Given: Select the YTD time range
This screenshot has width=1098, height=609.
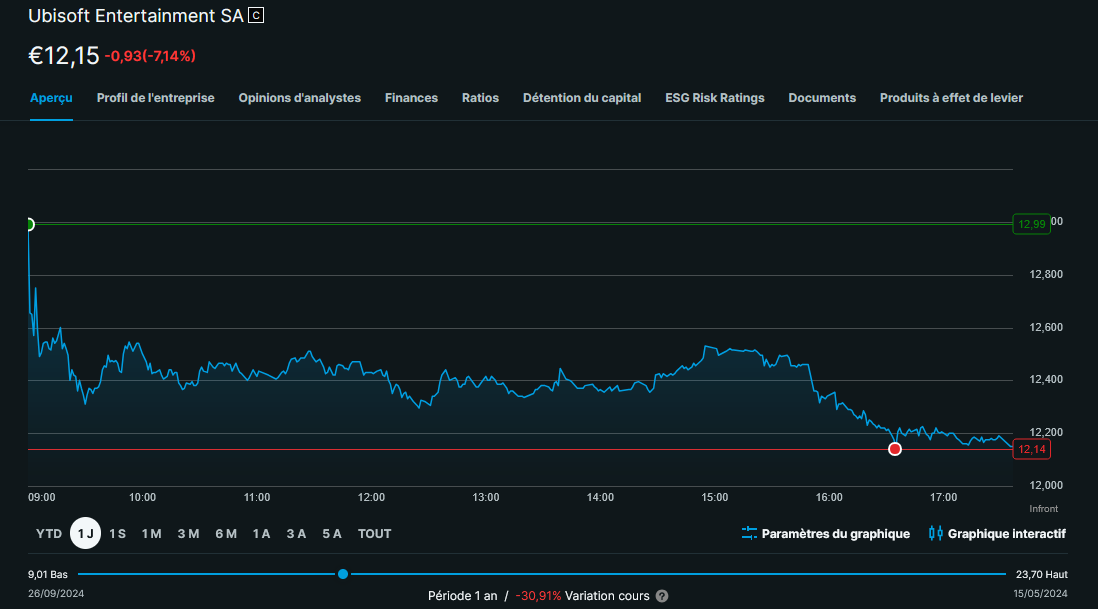Looking at the screenshot, I should [x=49, y=533].
